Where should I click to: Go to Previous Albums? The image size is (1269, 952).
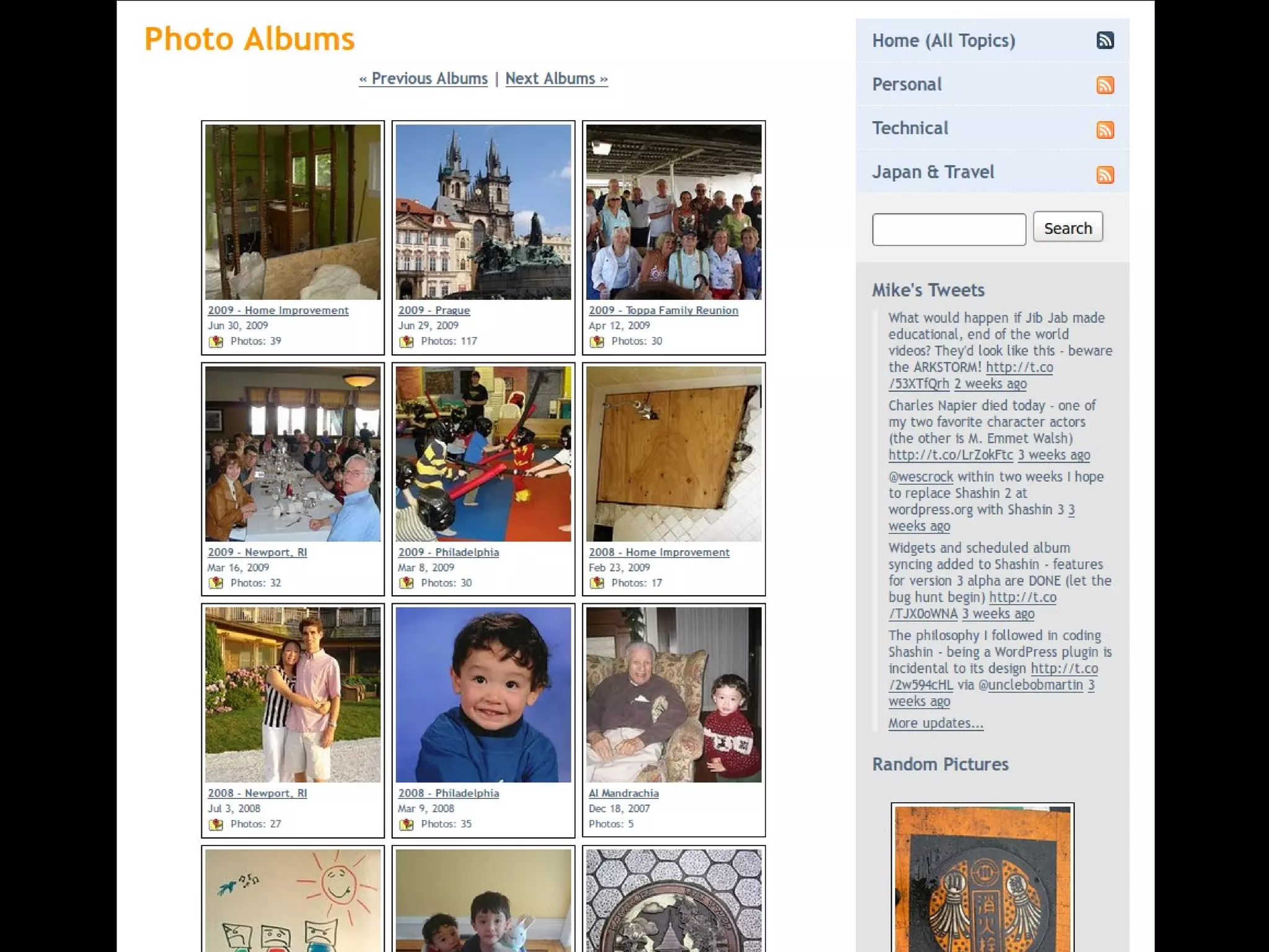423,79
